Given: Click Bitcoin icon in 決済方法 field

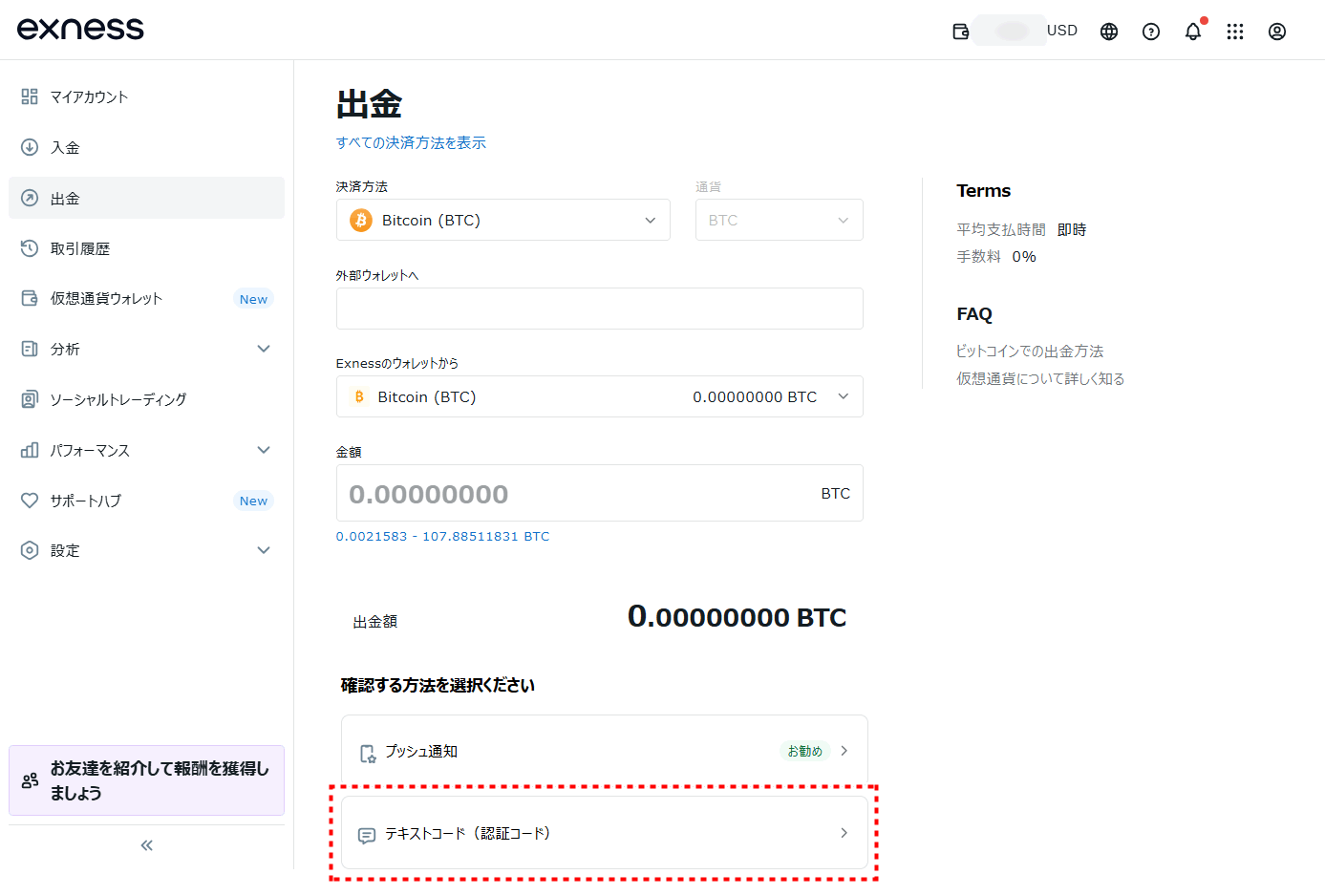Looking at the screenshot, I should [x=361, y=221].
